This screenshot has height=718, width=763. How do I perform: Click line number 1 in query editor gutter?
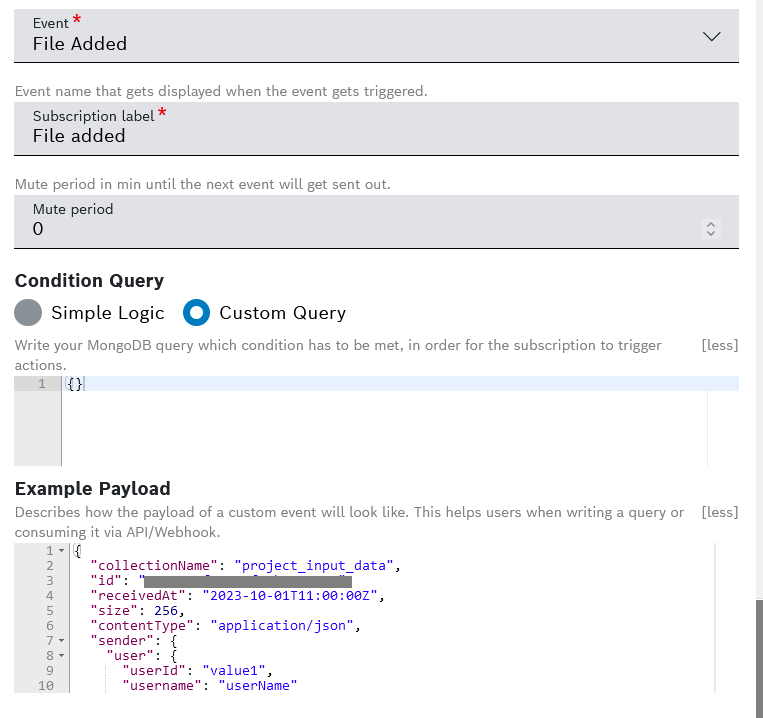click(42, 384)
